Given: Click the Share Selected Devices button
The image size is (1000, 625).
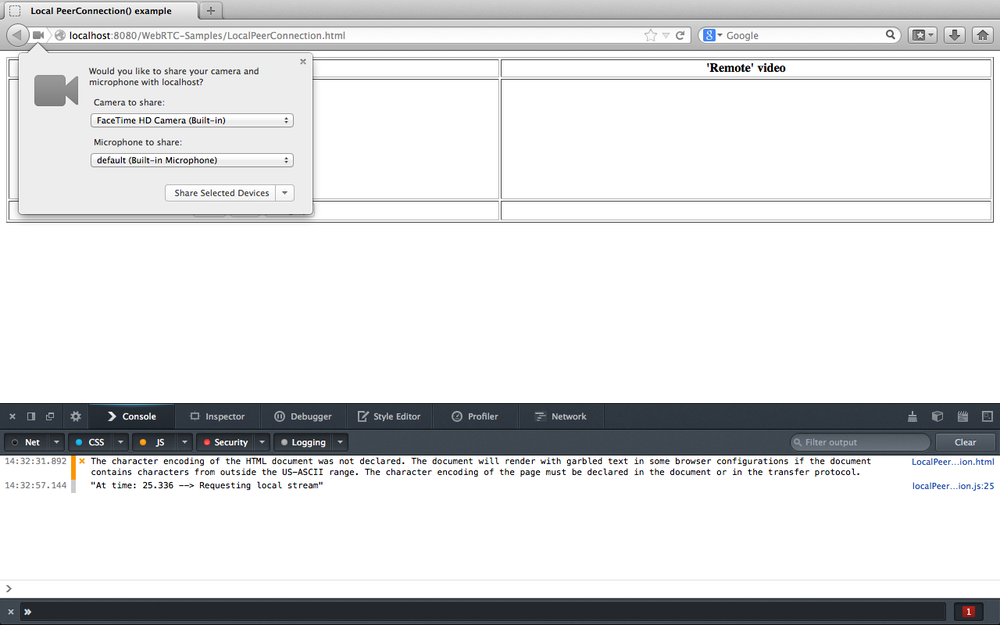Looking at the screenshot, I should pyautogui.click(x=222, y=192).
